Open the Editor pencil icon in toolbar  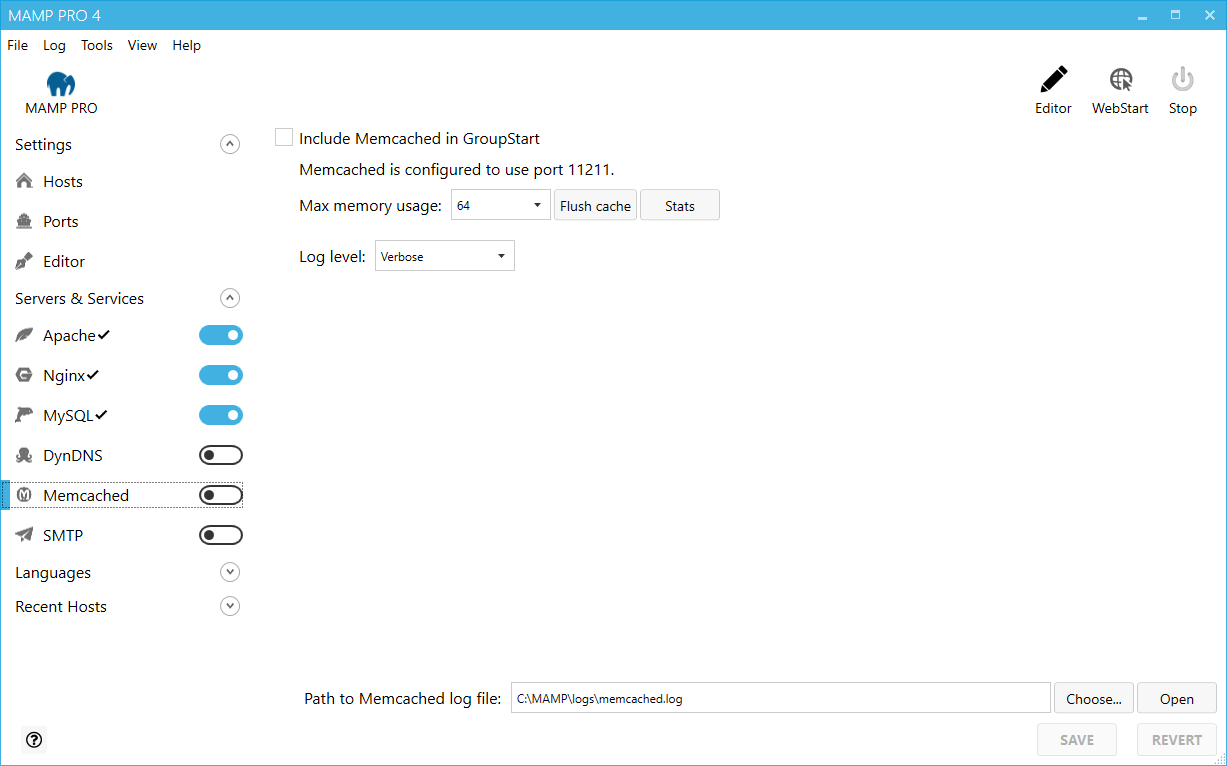click(x=1053, y=80)
